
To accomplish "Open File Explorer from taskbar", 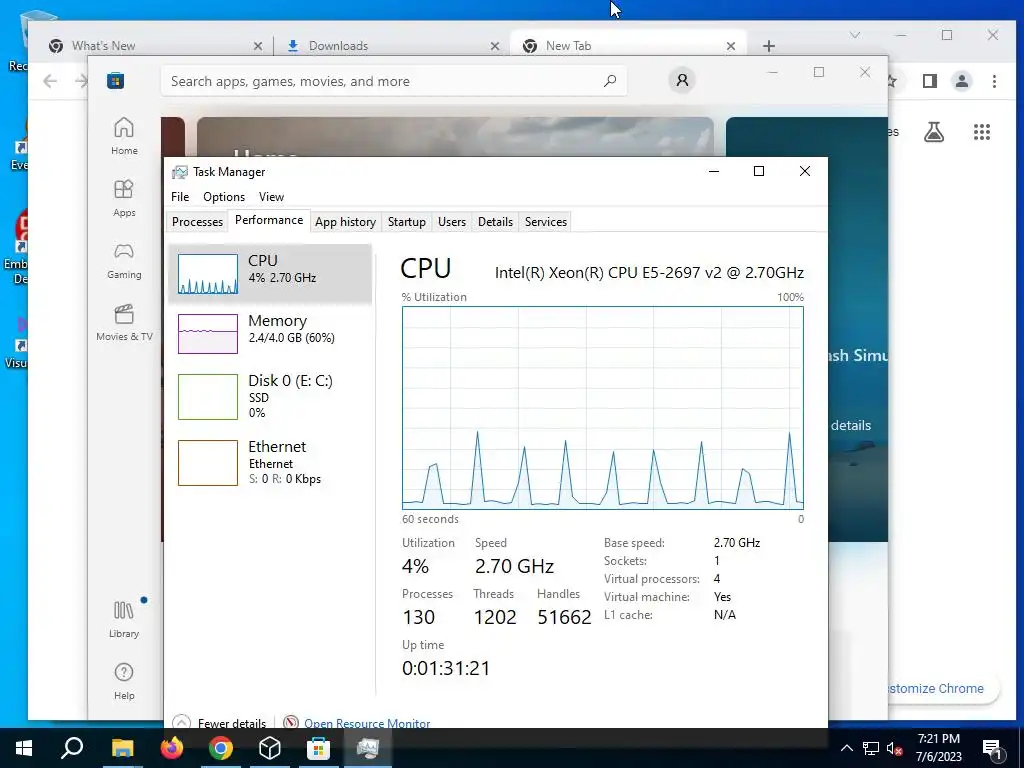I will tap(122, 748).
